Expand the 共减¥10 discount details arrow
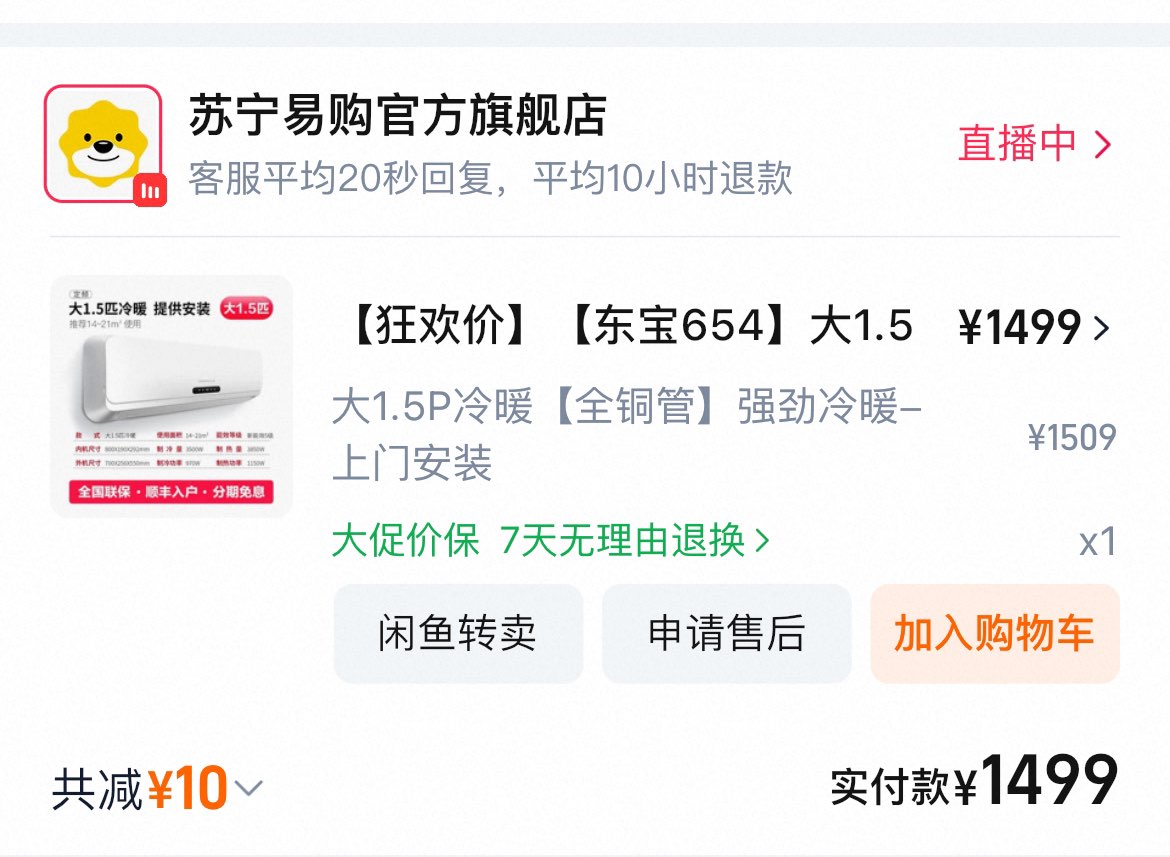Image resolution: width=1170 pixels, height=857 pixels. tap(248, 788)
